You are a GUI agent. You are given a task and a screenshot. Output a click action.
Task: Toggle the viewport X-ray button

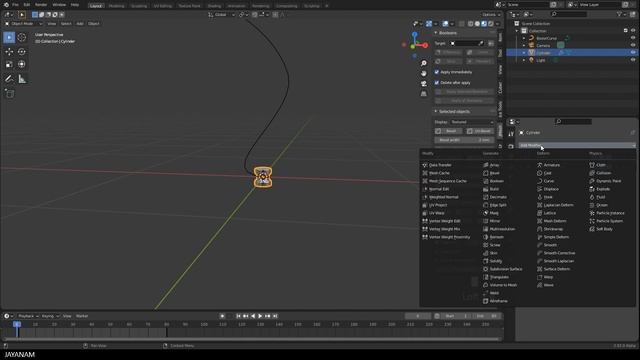coord(462,24)
